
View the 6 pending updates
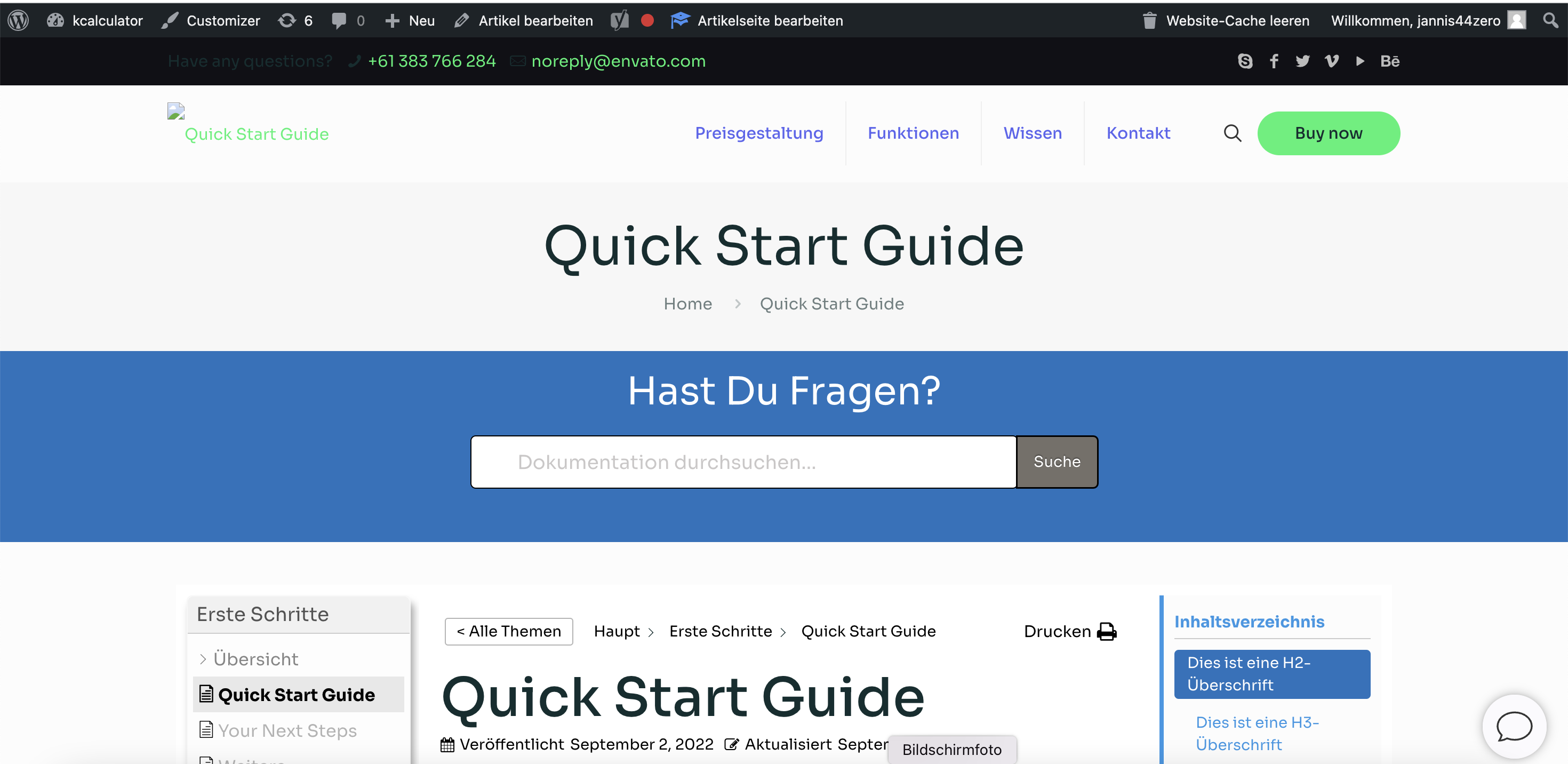pyautogui.click(x=295, y=21)
